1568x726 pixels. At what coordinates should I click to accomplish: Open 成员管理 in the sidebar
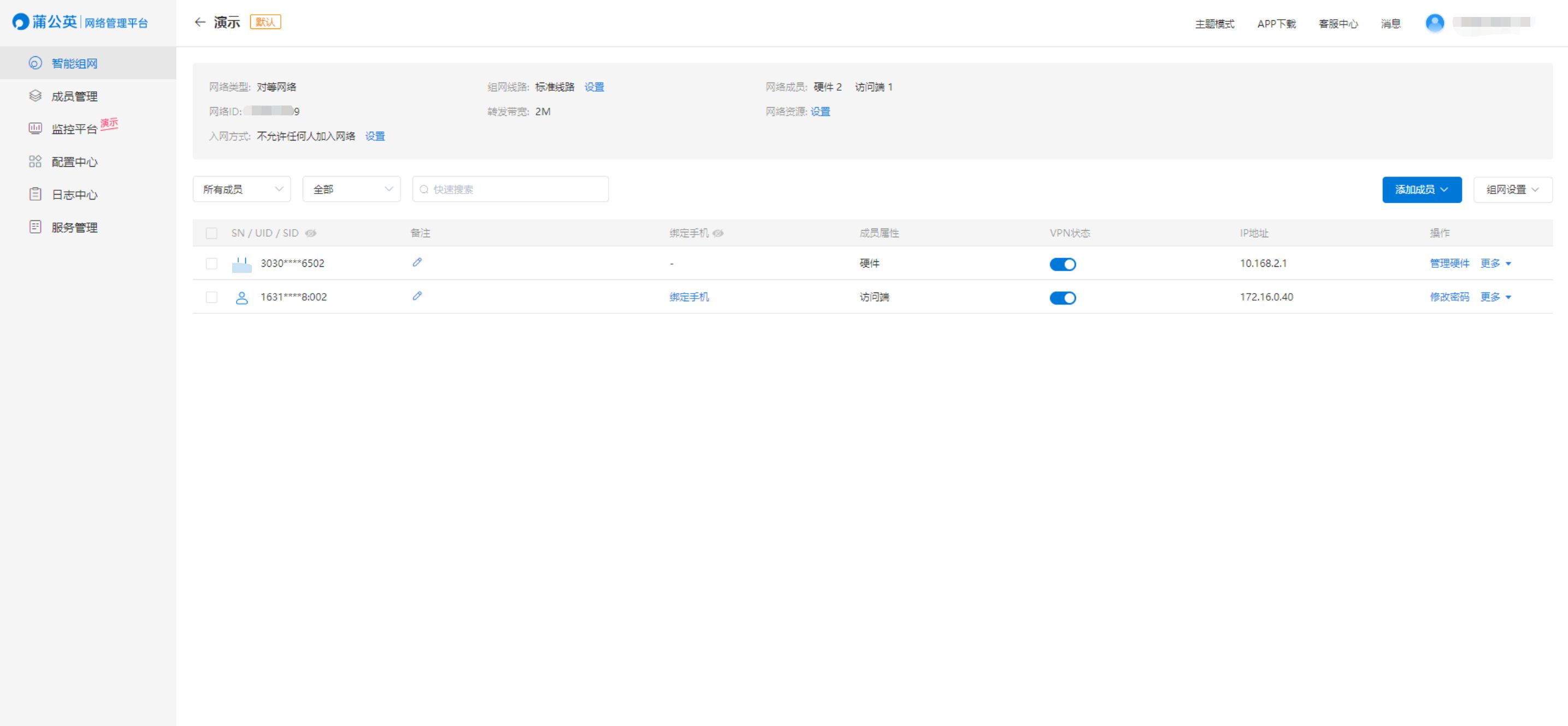[74, 96]
